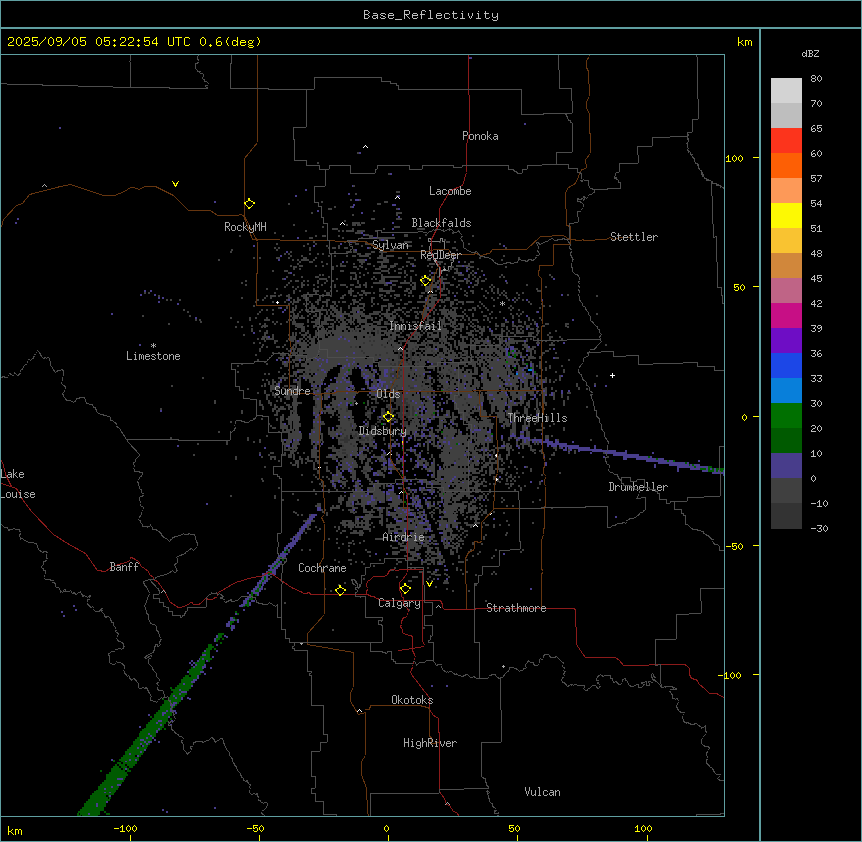Click the Didsbury city label
Image resolution: width=862 pixels, height=842 pixels.
coord(382,431)
